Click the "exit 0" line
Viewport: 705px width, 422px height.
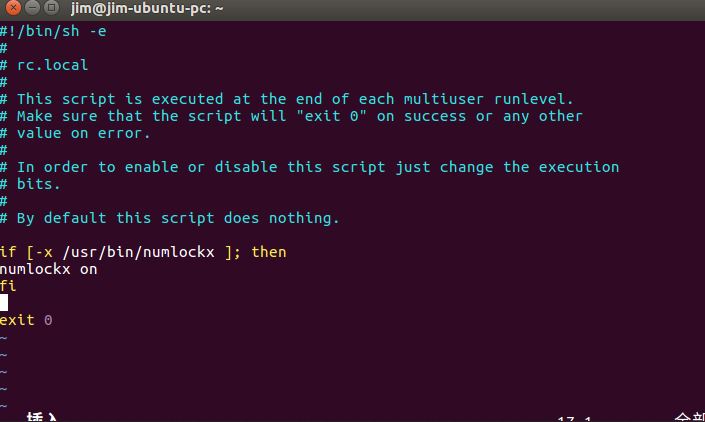(26, 320)
